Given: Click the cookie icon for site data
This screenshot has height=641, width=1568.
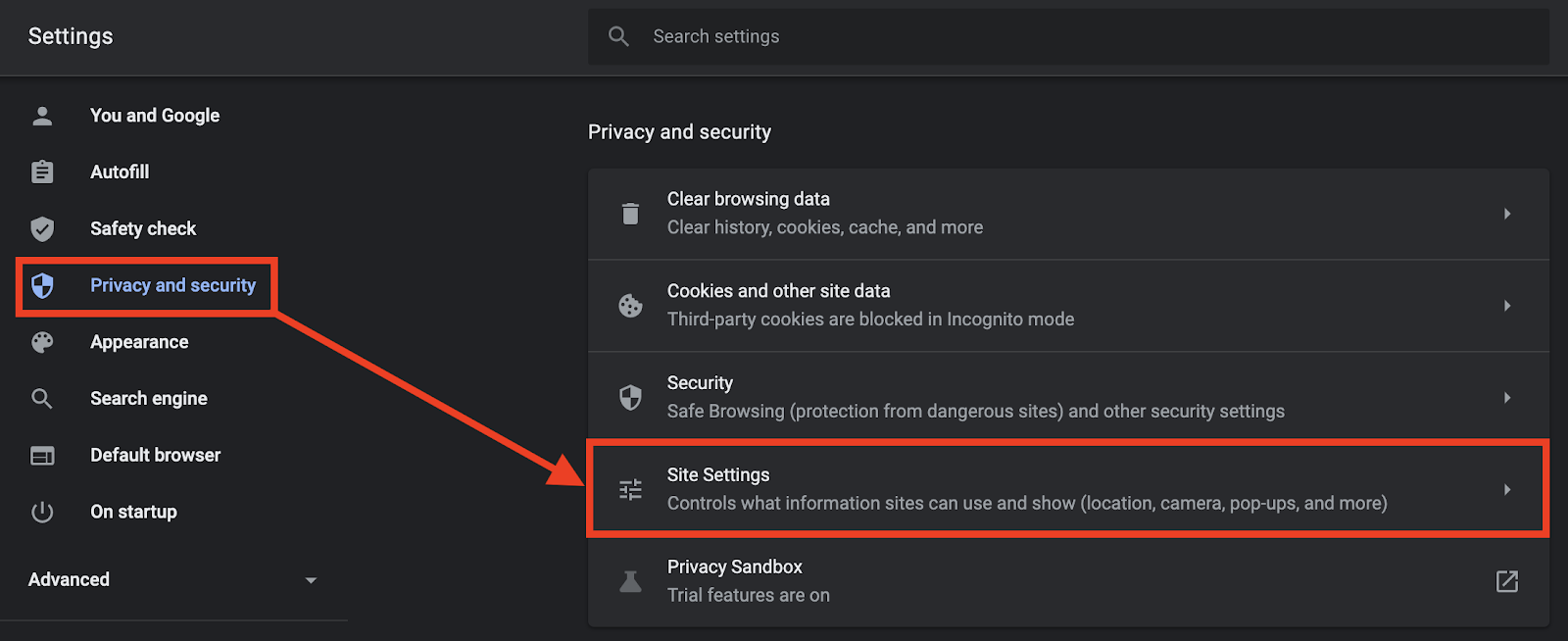Looking at the screenshot, I should click(630, 305).
